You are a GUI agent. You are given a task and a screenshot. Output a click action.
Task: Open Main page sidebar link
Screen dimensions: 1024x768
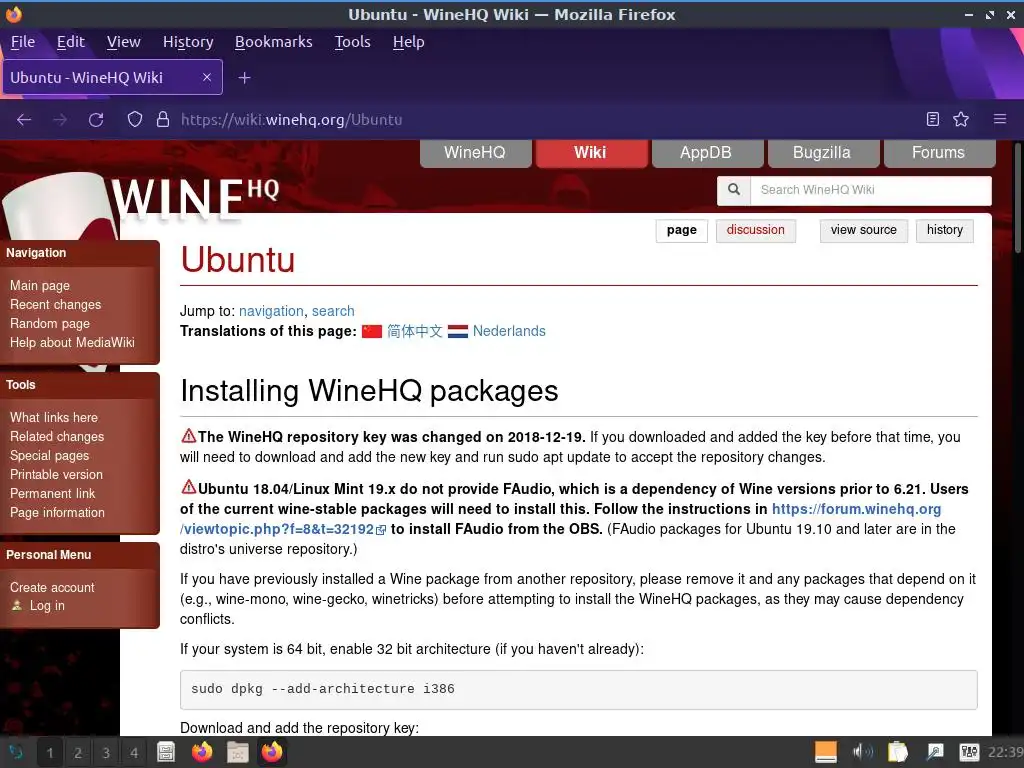(x=40, y=285)
